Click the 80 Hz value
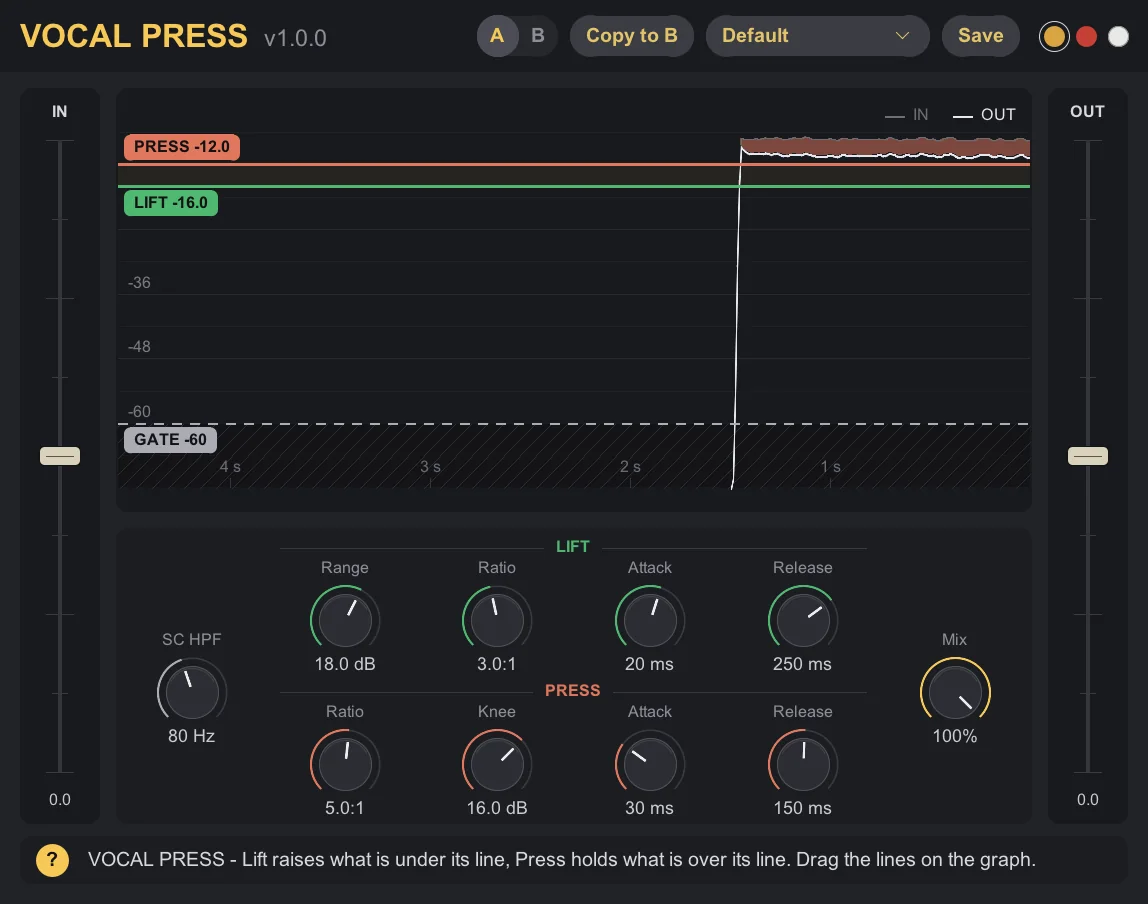Image resolution: width=1148 pixels, height=904 pixels. coord(192,736)
